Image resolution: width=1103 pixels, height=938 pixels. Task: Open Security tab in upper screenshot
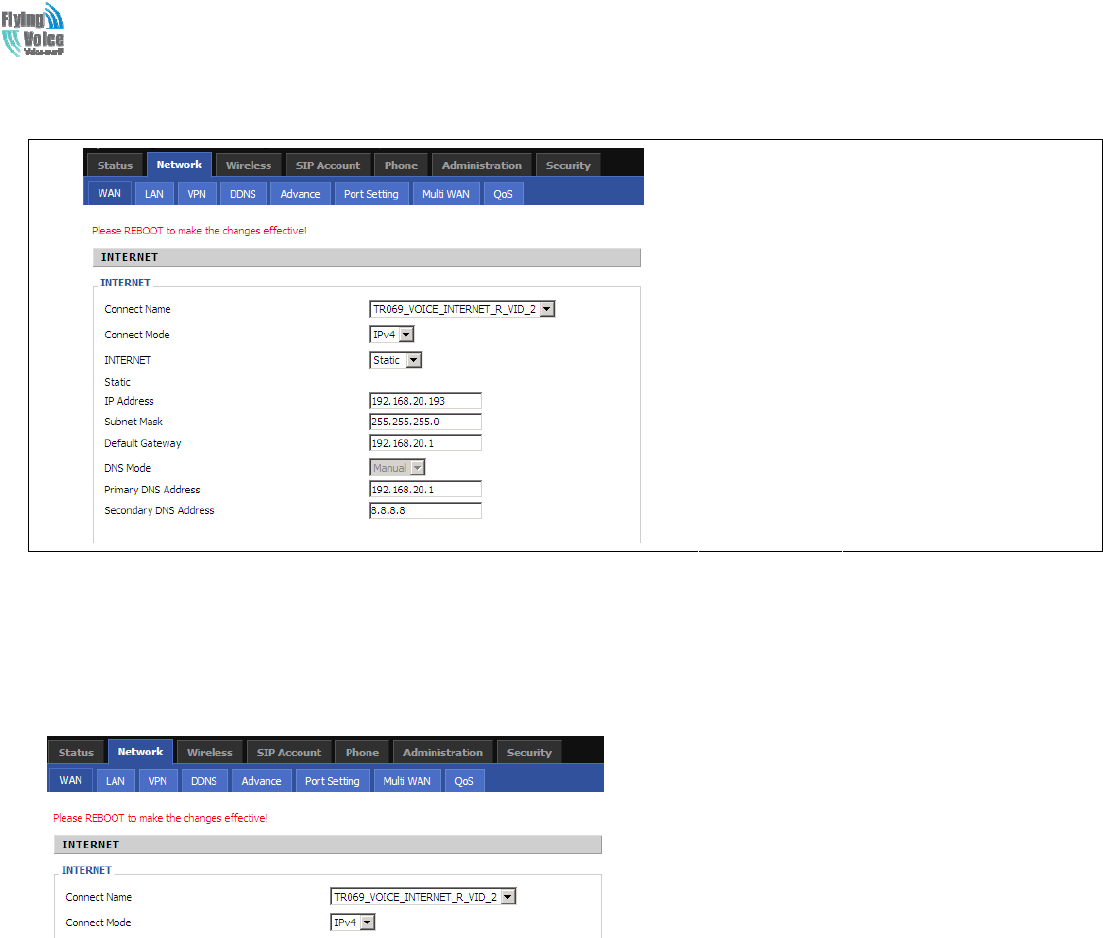(568, 165)
